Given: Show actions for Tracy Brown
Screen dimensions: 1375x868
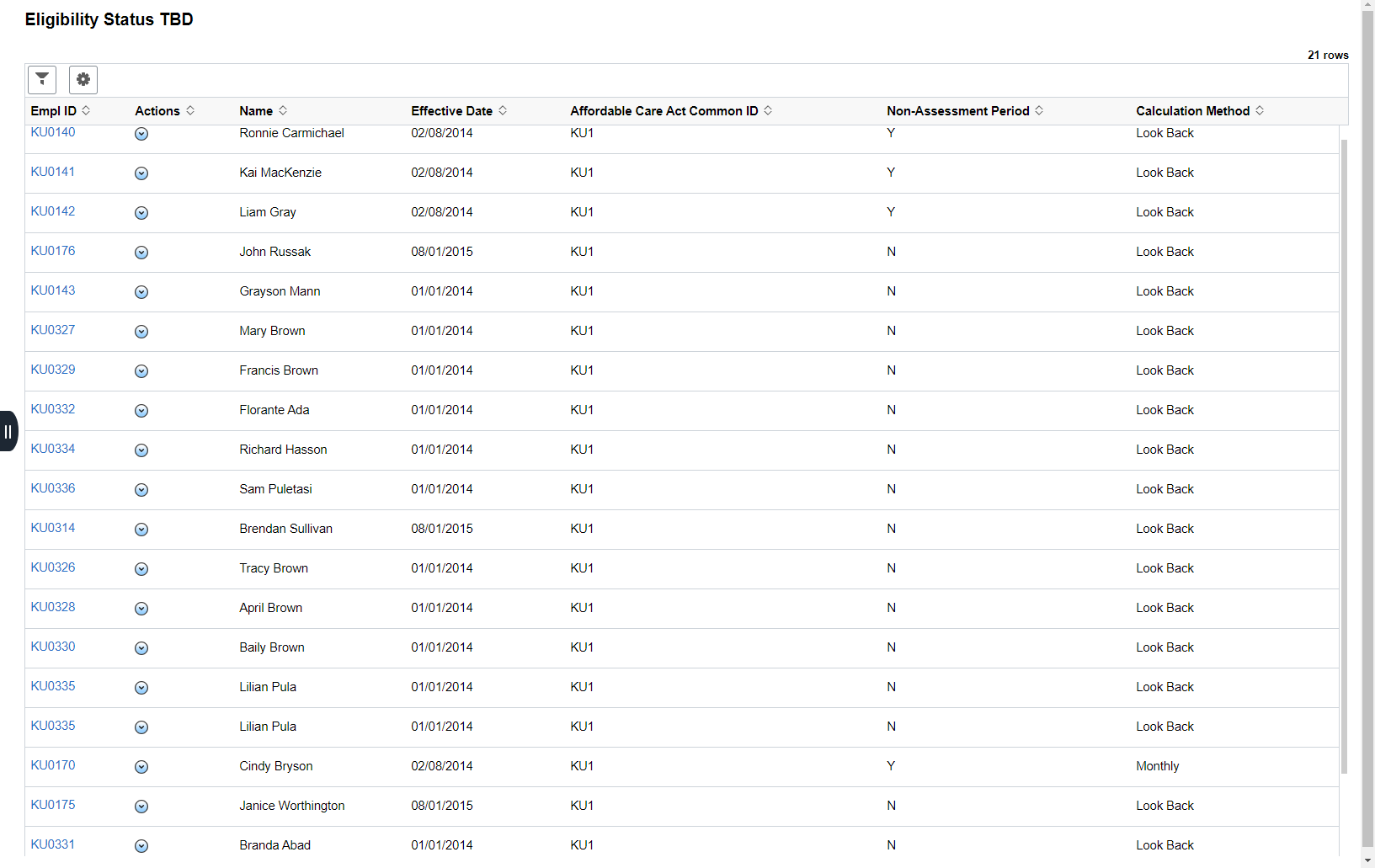Looking at the screenshot, I should coord(141,569).
